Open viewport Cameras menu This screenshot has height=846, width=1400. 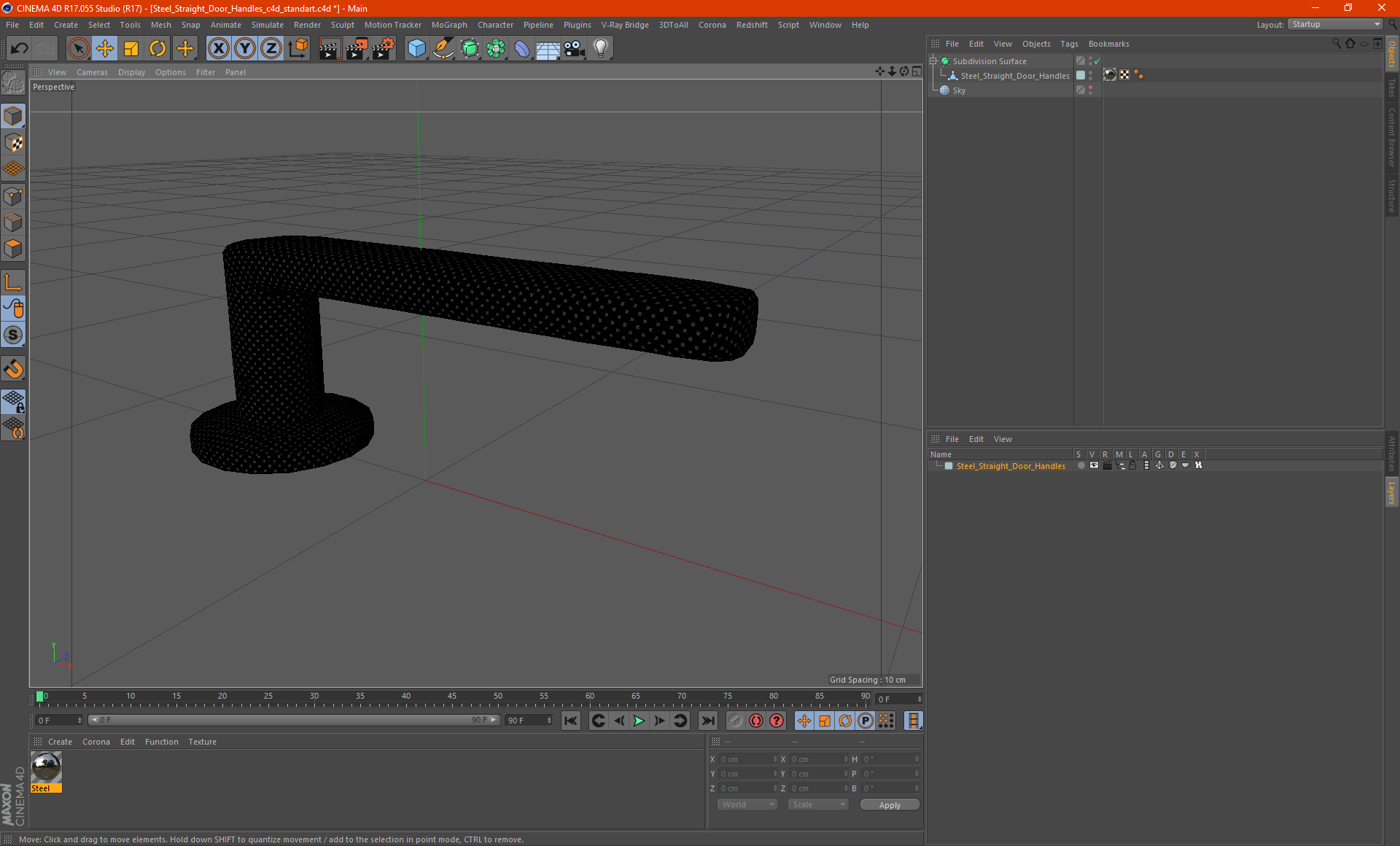(92, 72)
